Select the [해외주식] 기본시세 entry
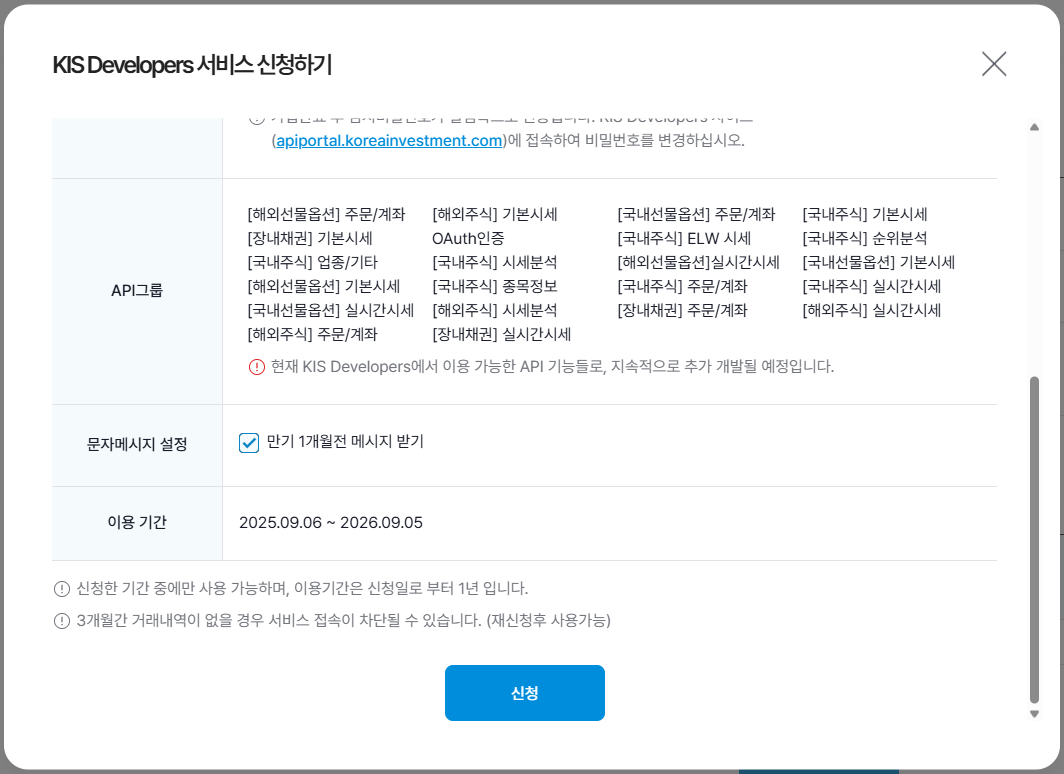Image resolution: width=1064 pixels, height=774 pixels. click(x=495, y=214)
